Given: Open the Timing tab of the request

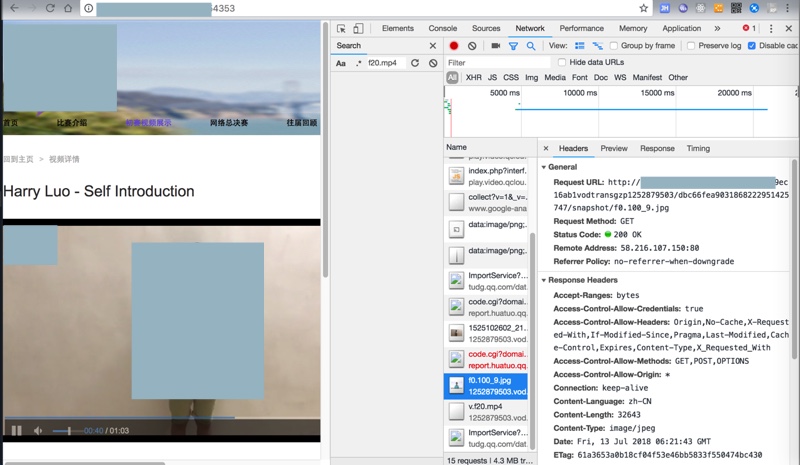Looking at the screenshot, I should click(x=698, y=148).
